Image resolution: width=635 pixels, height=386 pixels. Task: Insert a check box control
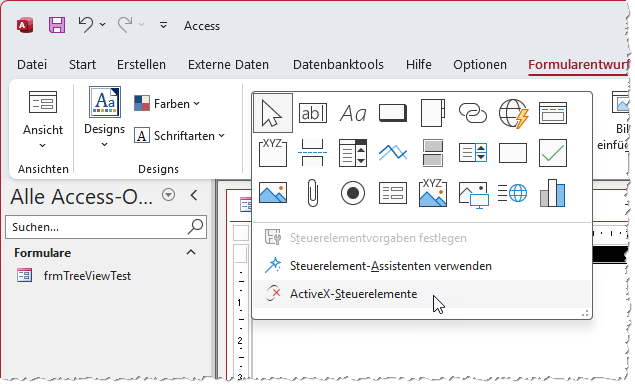click(x=553, y=153)
